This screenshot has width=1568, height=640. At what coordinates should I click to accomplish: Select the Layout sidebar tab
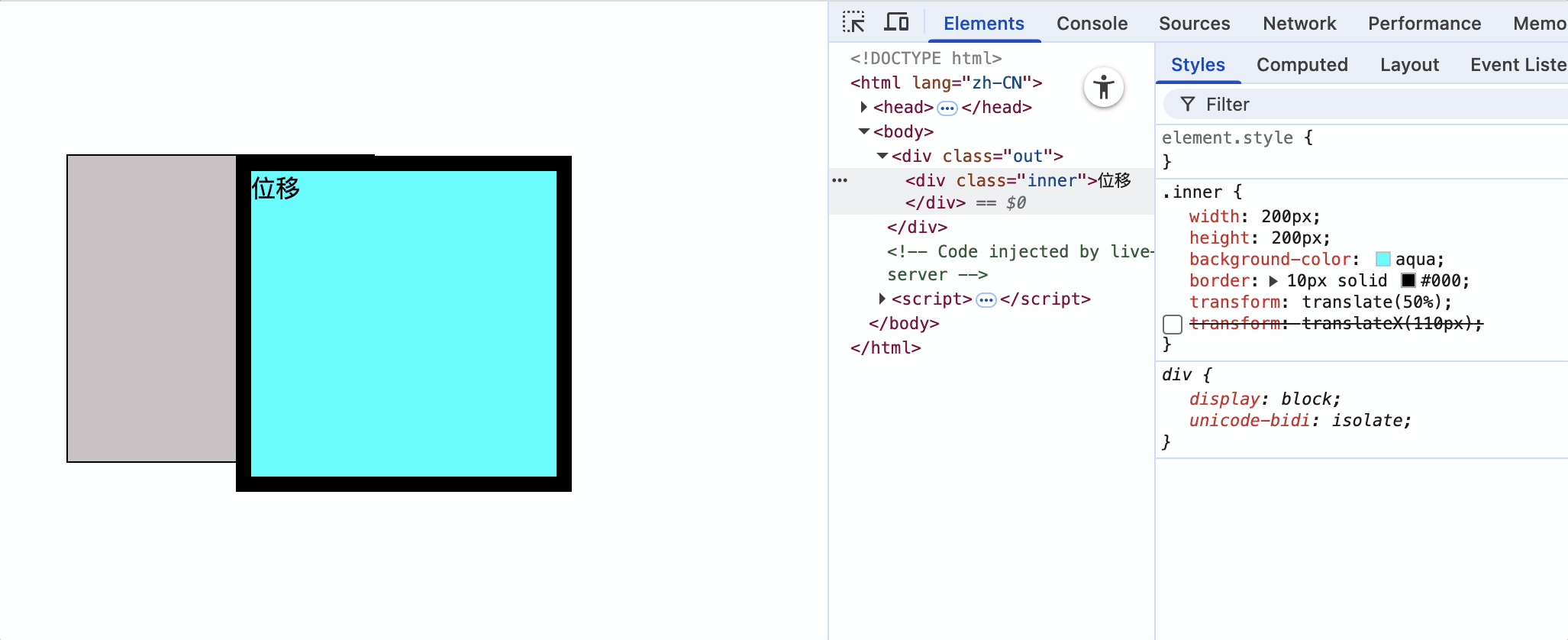1409,65
